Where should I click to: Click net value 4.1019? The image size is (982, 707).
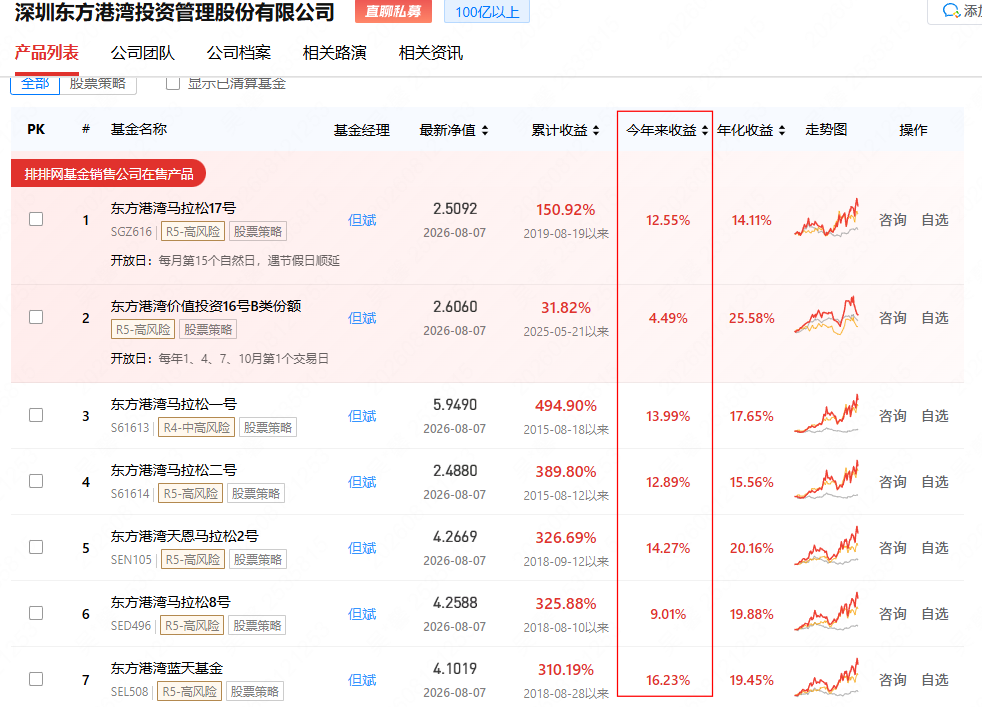(455, 669)
